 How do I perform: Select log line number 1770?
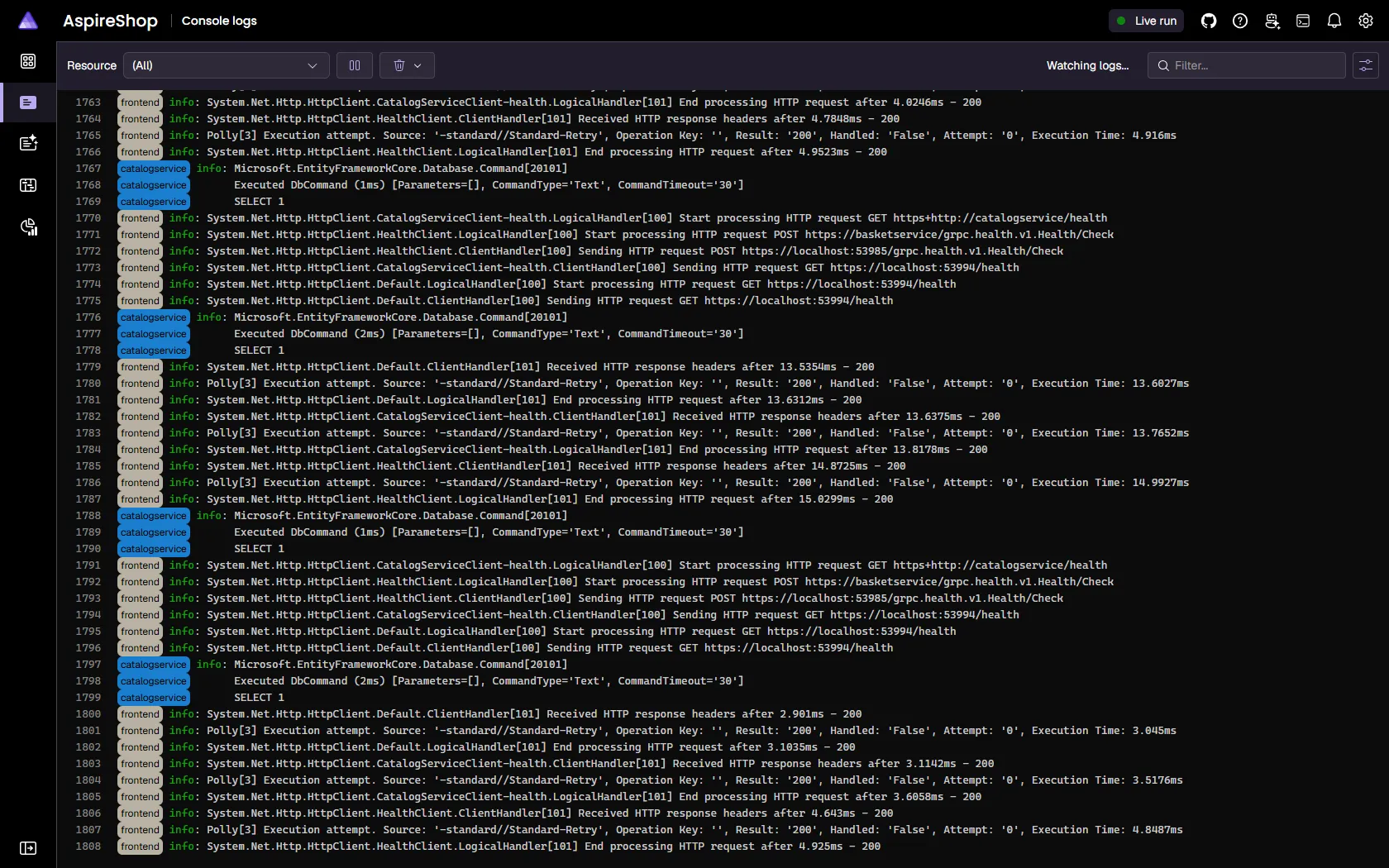coord(88,218)
